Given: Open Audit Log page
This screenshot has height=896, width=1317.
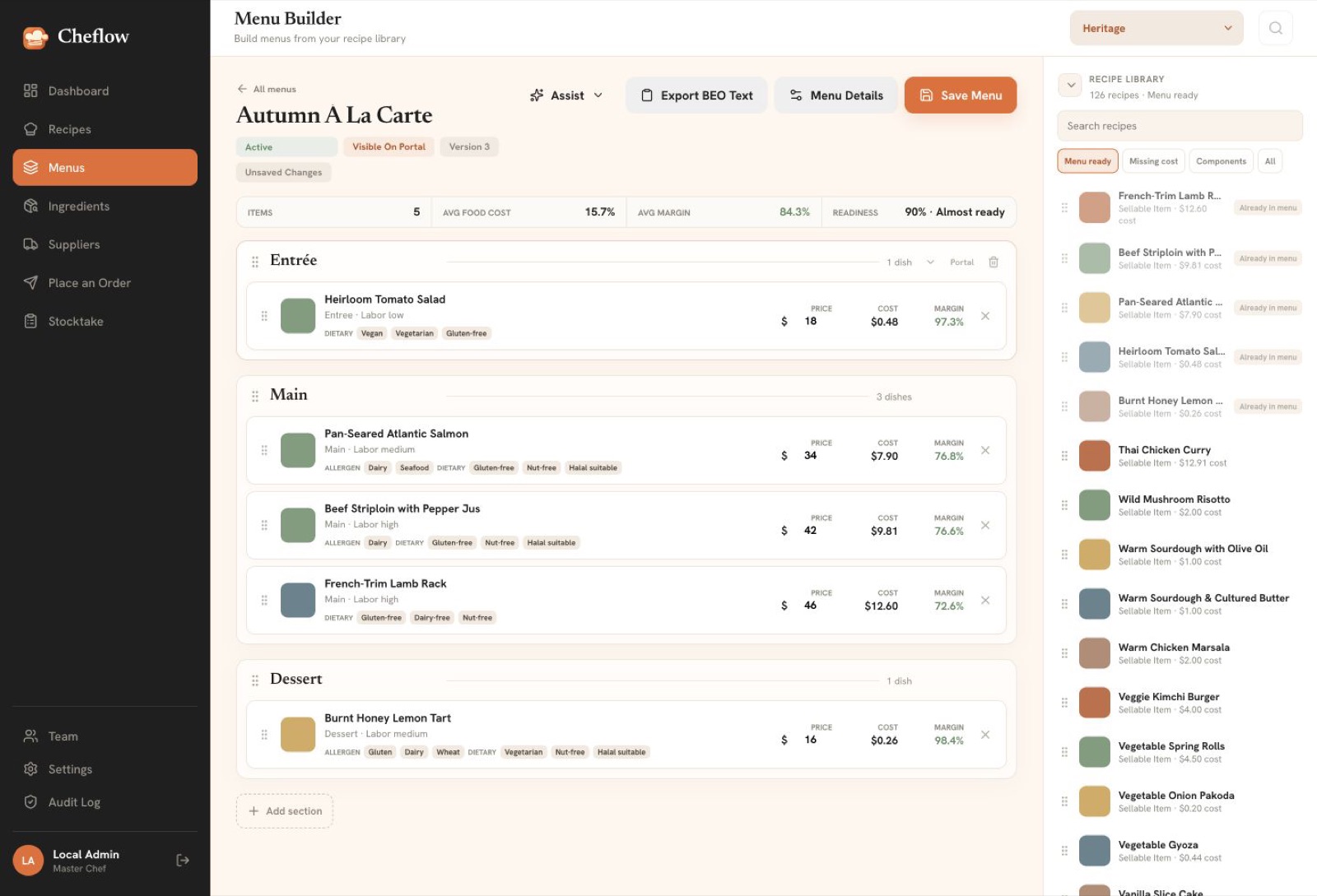Looking at the screenshot, I should (105, 802).
